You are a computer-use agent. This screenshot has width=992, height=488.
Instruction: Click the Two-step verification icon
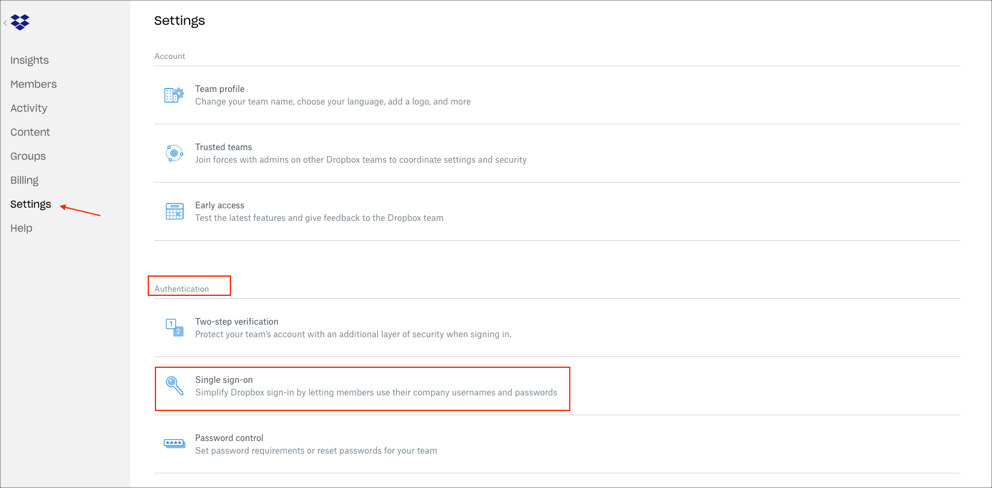pyautogui.click(x=174, y=327)
